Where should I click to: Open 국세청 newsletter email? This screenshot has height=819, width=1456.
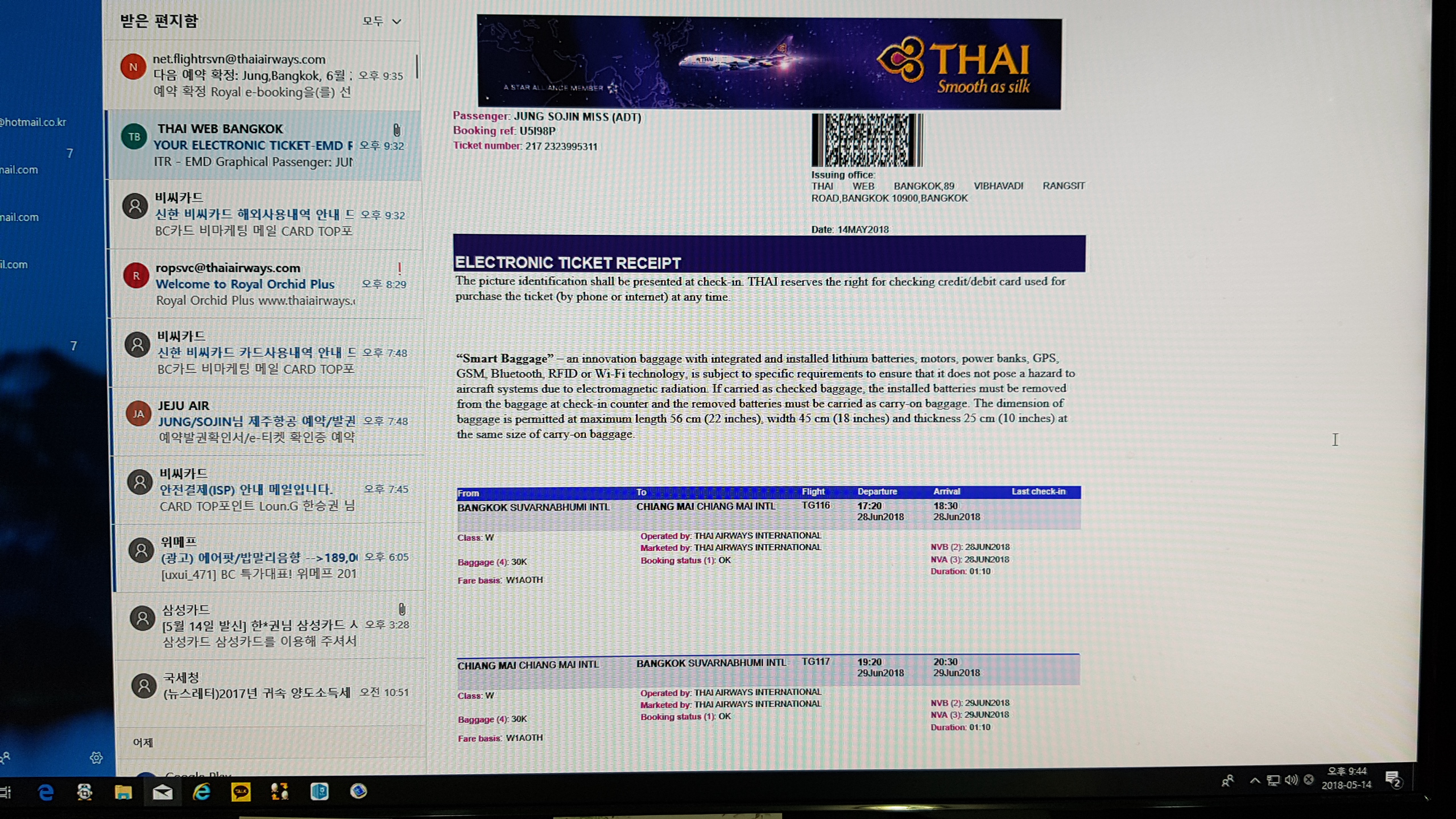click(x=271, y=693)
